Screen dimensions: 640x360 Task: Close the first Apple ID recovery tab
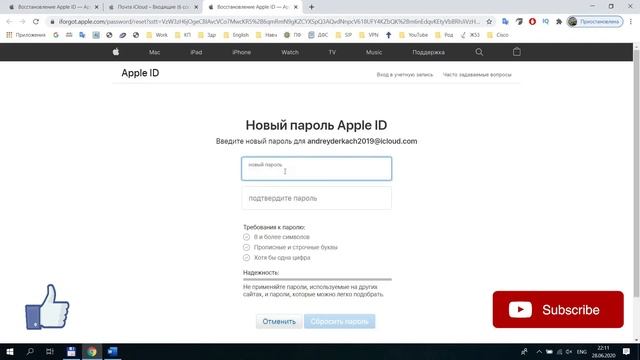coord(96,7)
